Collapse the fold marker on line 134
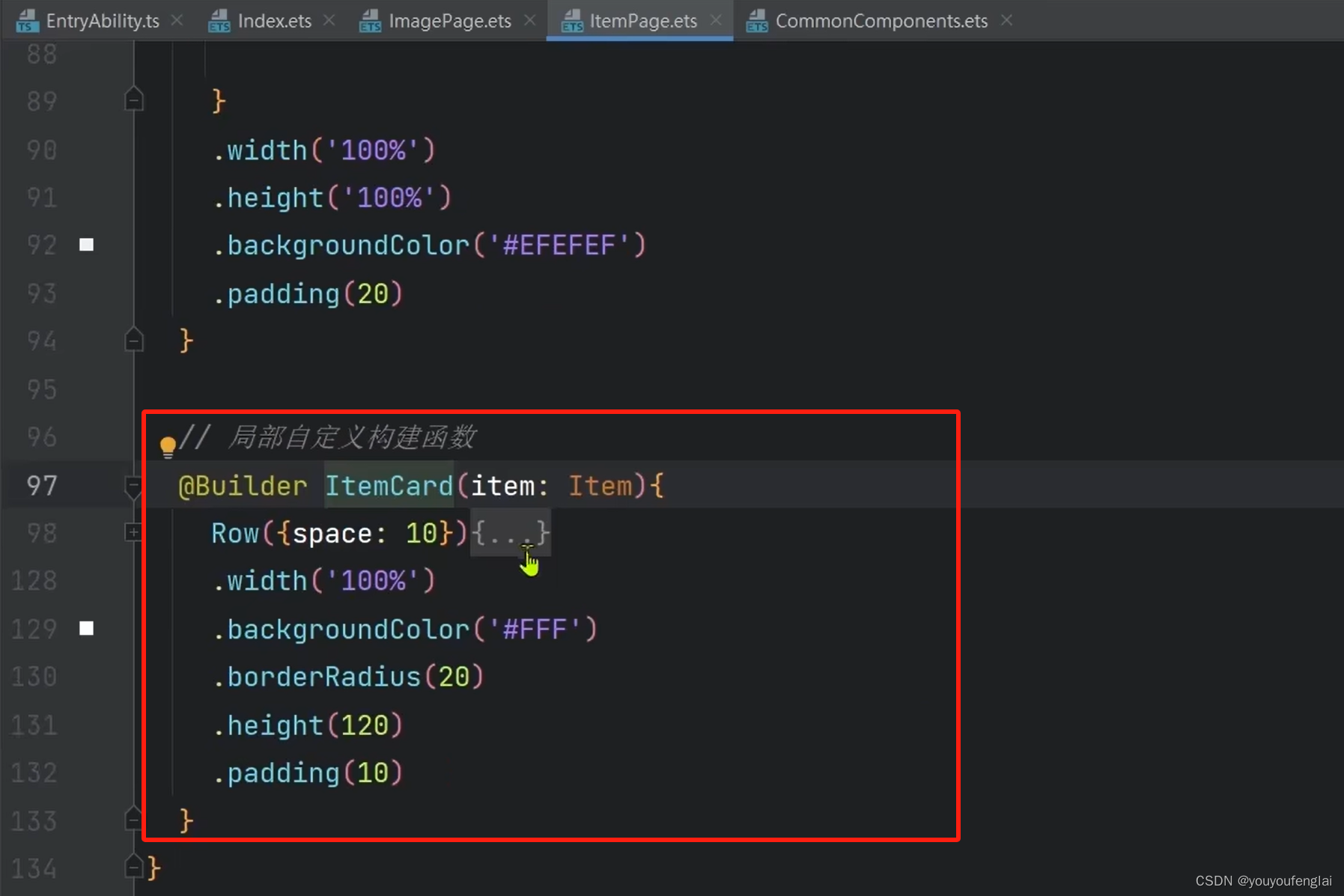The image size is (1344, 896). coord(133,867)
